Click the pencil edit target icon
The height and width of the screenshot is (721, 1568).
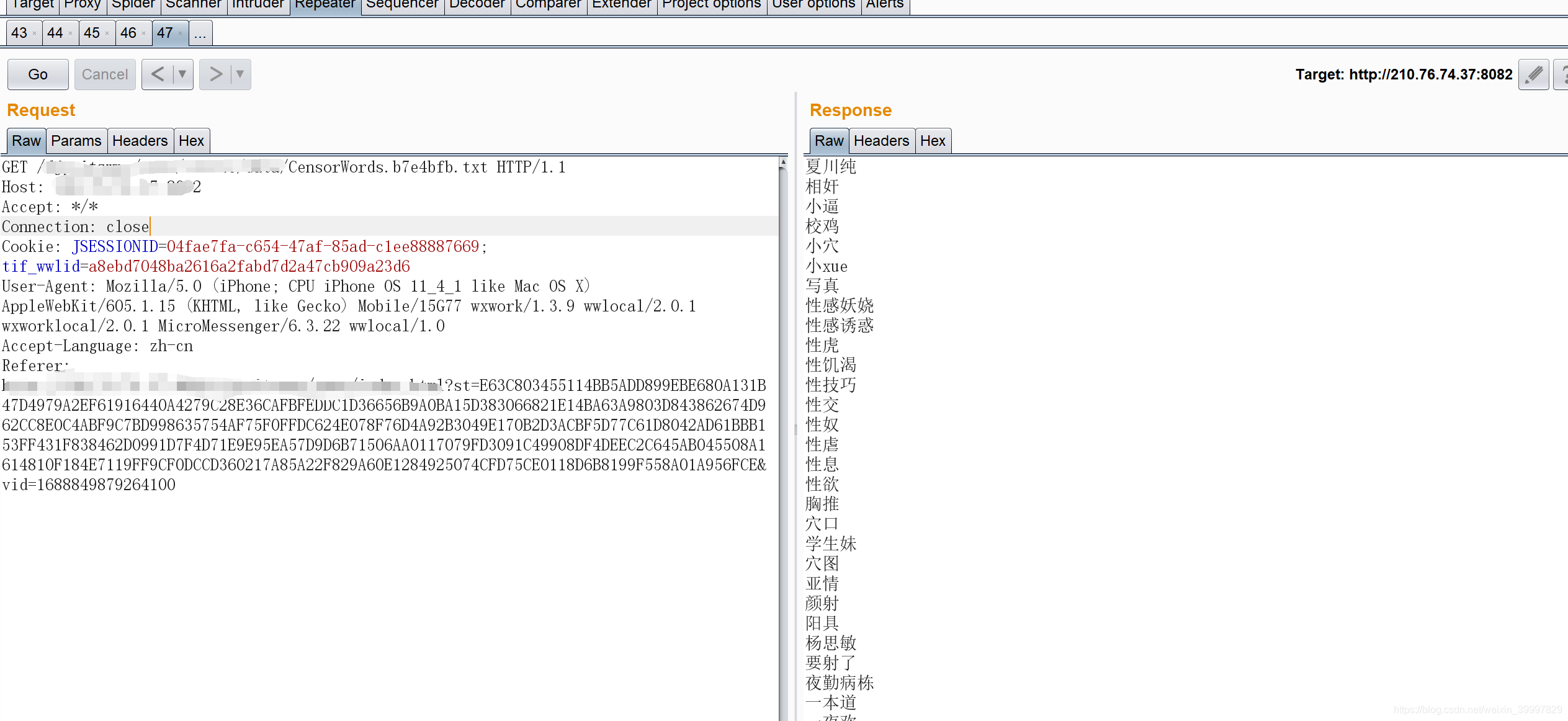[1533, 74]
